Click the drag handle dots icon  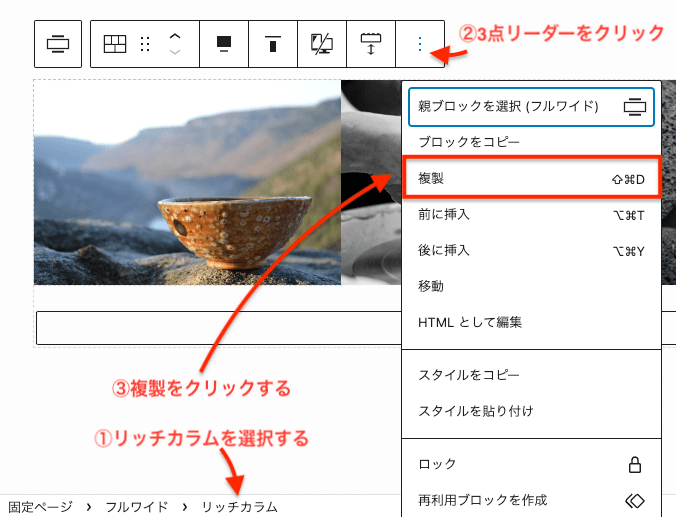coord(145,44)
